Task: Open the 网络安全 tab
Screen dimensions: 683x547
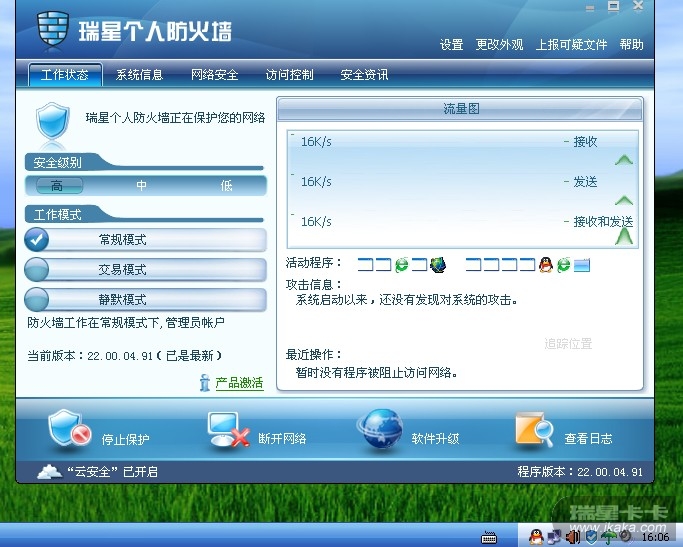Action: point(214,74)
